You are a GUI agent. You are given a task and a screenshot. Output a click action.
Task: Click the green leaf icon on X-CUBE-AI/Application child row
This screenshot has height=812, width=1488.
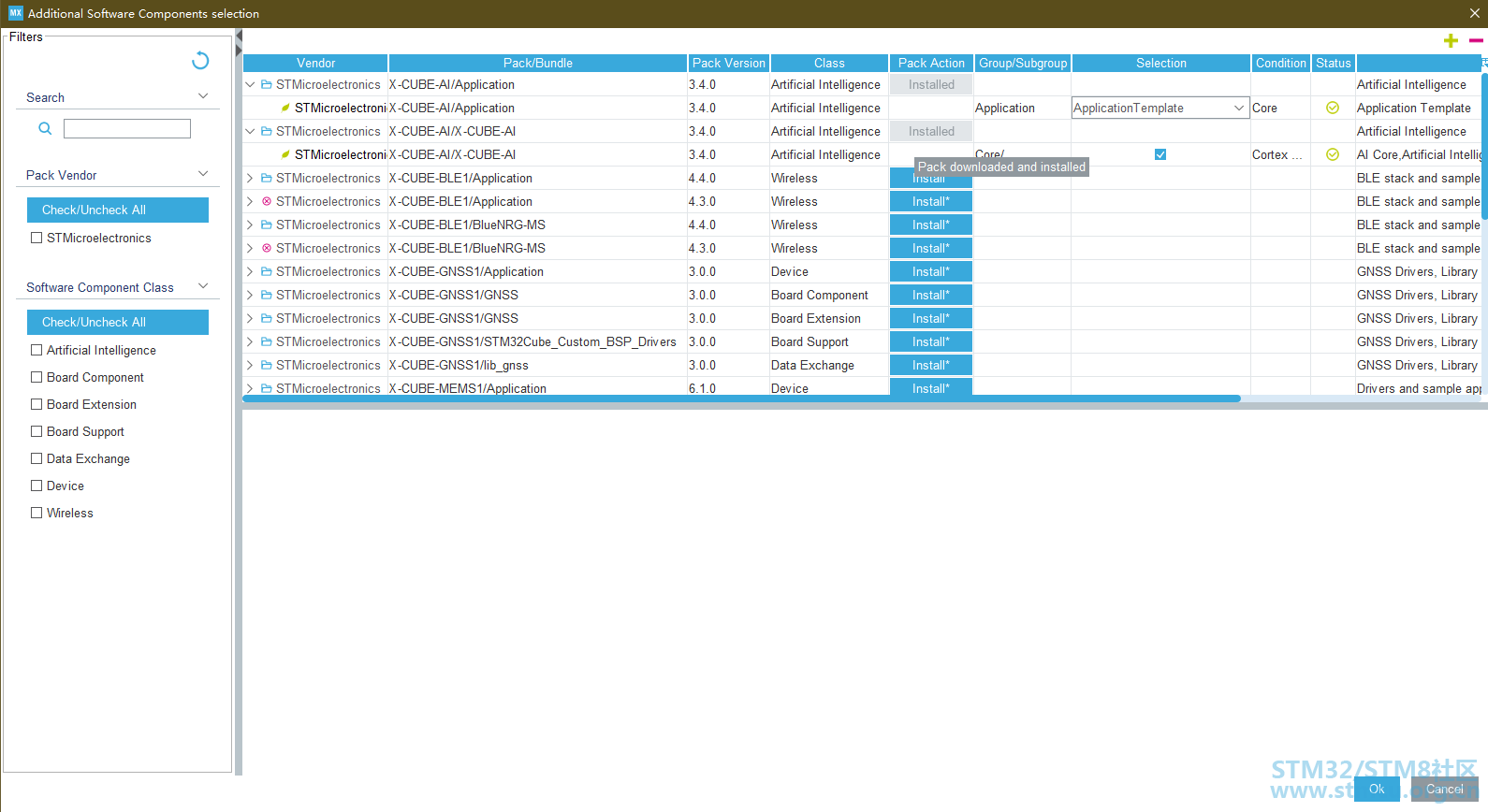[x=285, y=108]
